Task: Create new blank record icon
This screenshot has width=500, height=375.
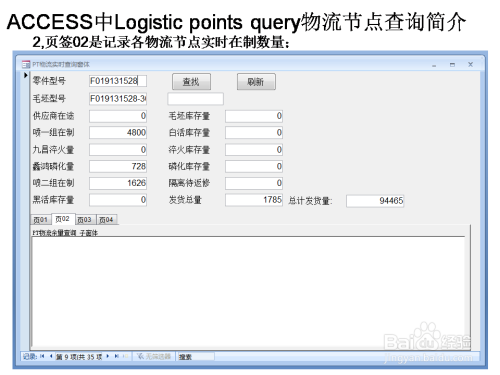Action: 125,356
